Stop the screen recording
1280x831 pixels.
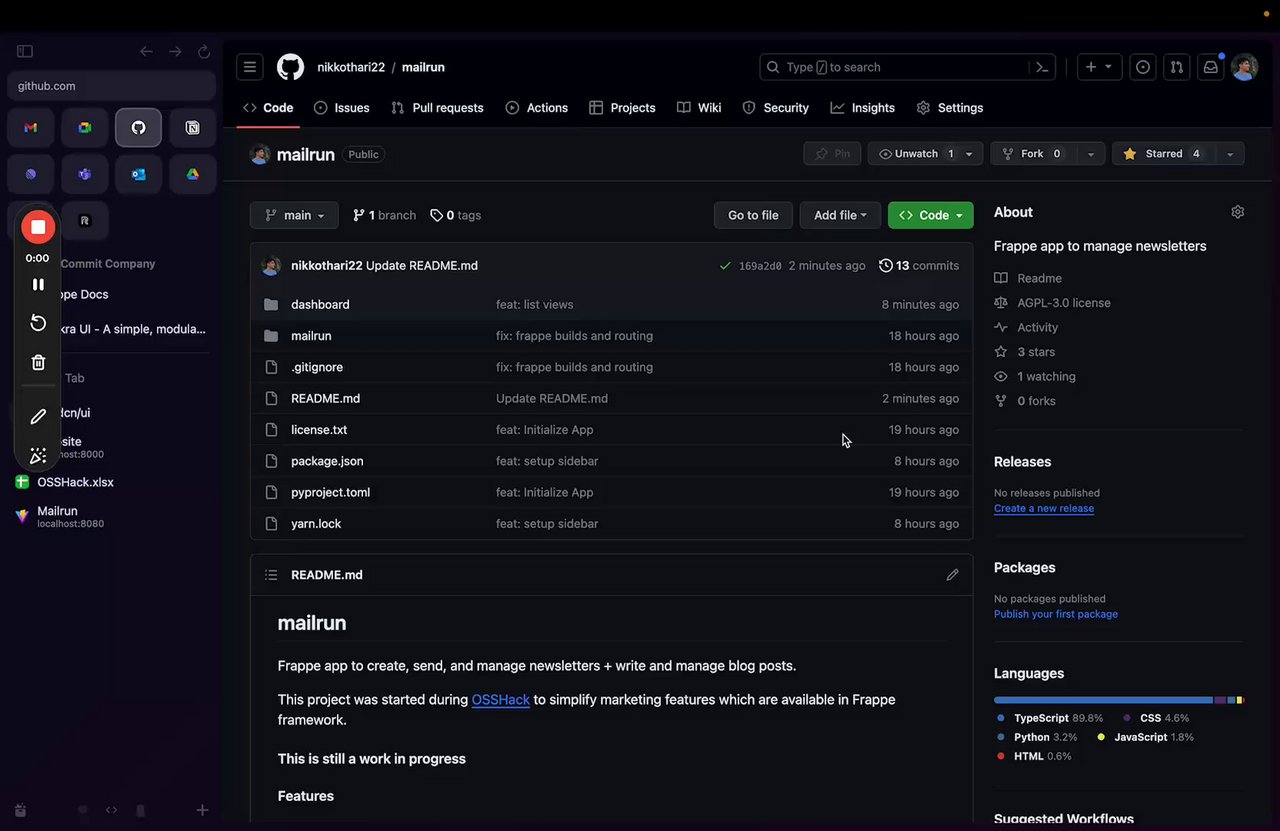pos(38,227)
